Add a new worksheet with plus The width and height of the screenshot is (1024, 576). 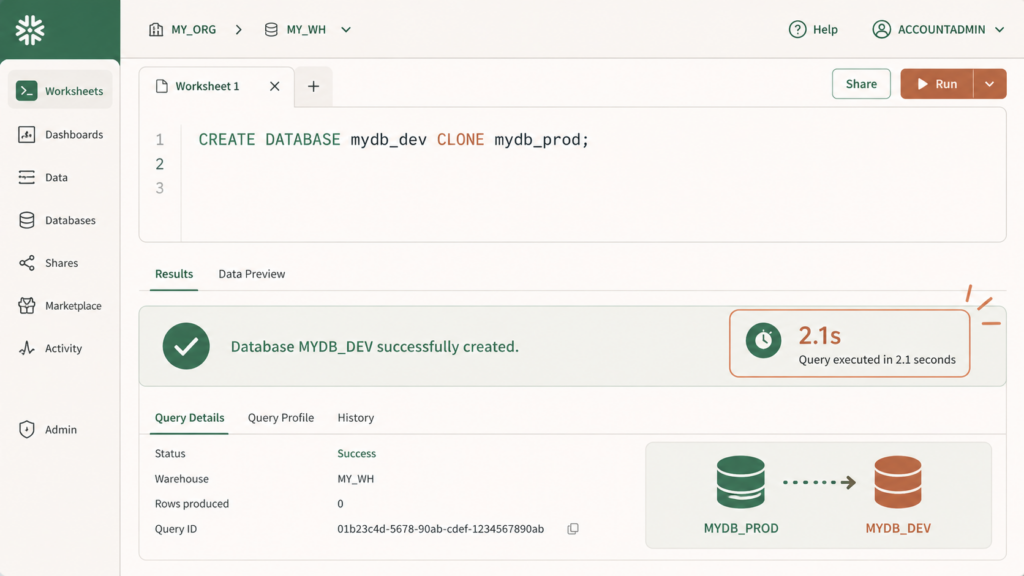tap(313, 86)
